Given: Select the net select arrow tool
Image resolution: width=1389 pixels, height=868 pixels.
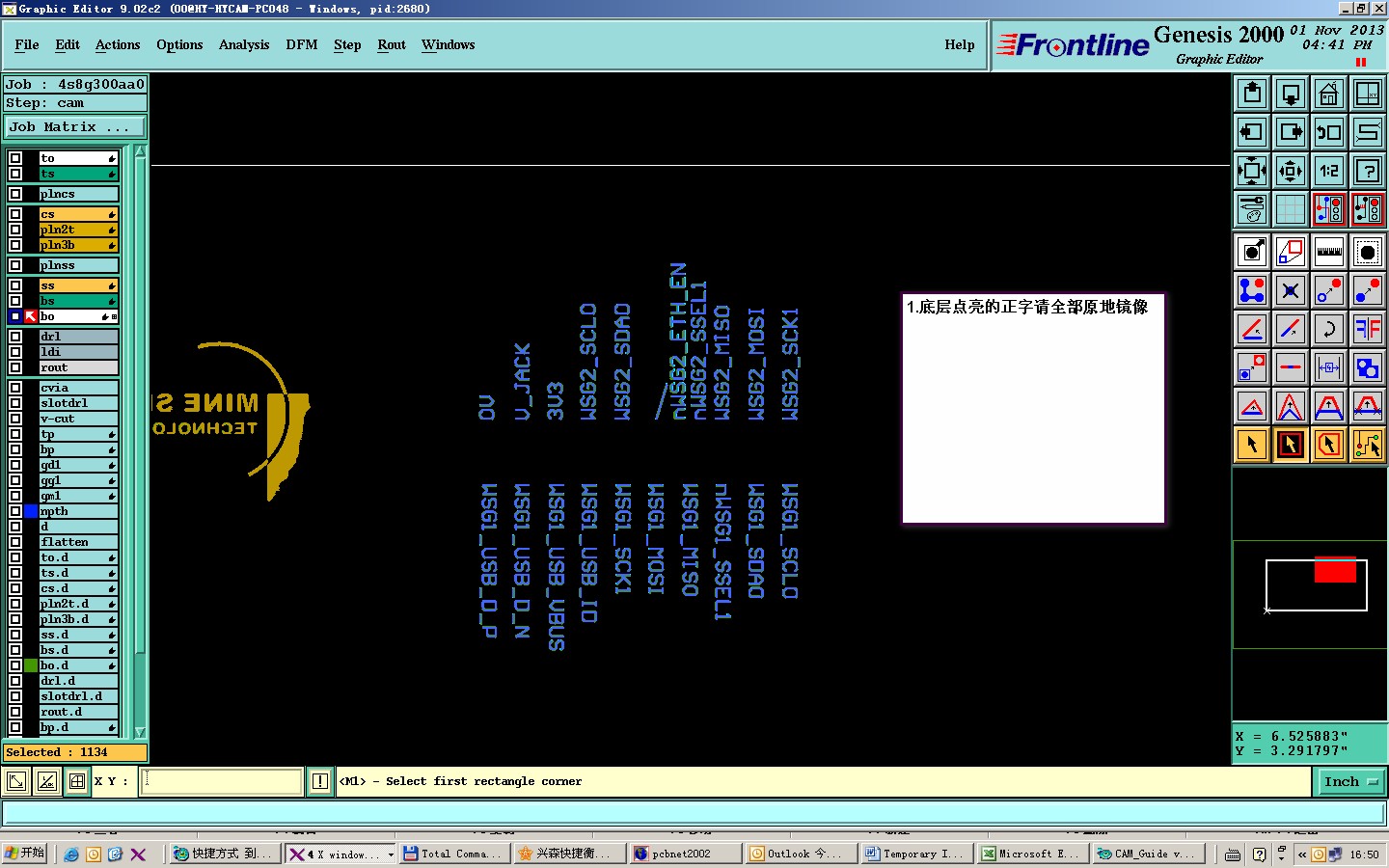Looking at the screenshot, I should (x=1368, y=445).
